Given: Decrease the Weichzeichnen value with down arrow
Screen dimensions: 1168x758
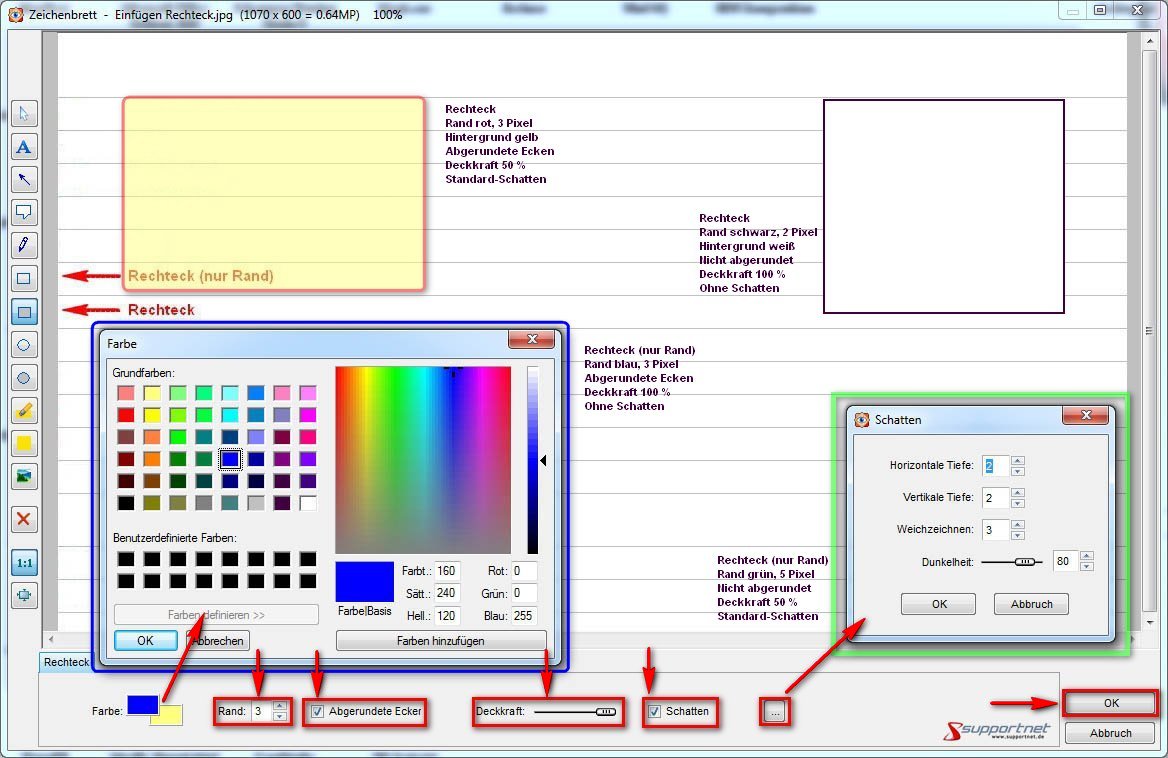Looking at the screenshot, I should (1018, 535).
